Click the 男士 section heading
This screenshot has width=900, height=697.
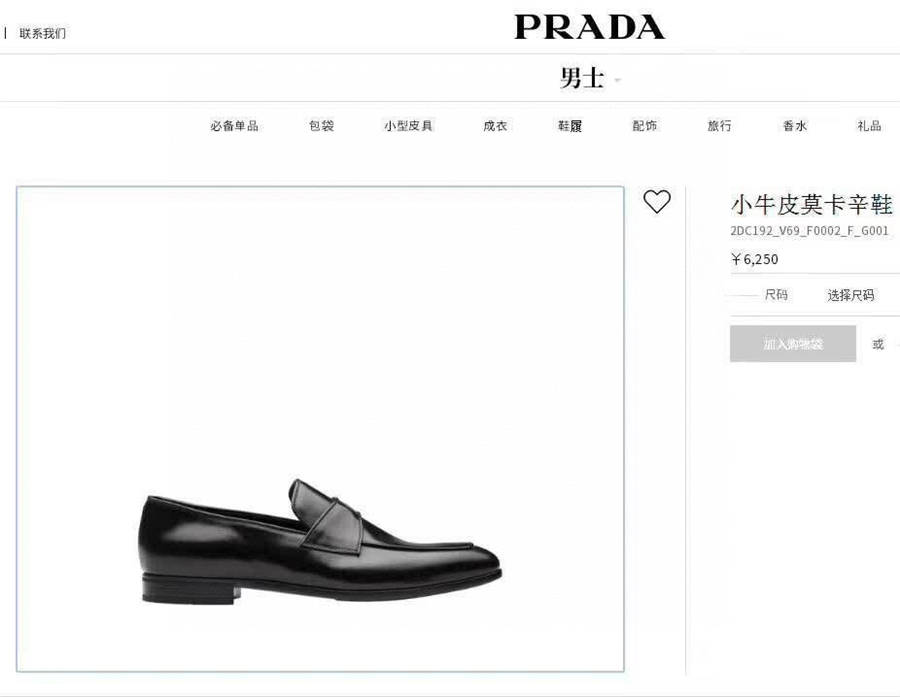pyautogui.click(x=582, y=78)
